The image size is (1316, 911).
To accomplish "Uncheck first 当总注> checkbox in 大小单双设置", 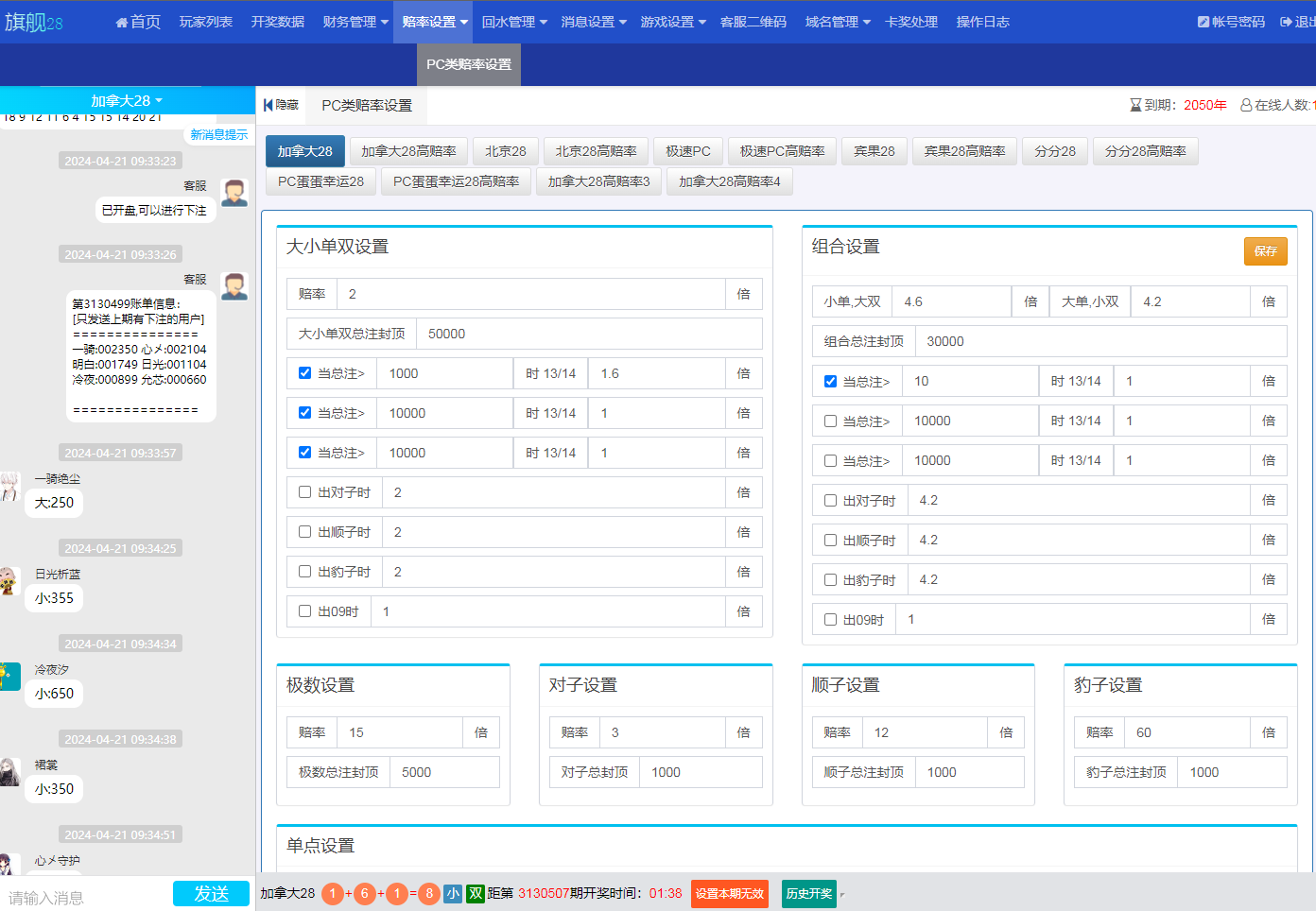I will [x=304, y=373].
